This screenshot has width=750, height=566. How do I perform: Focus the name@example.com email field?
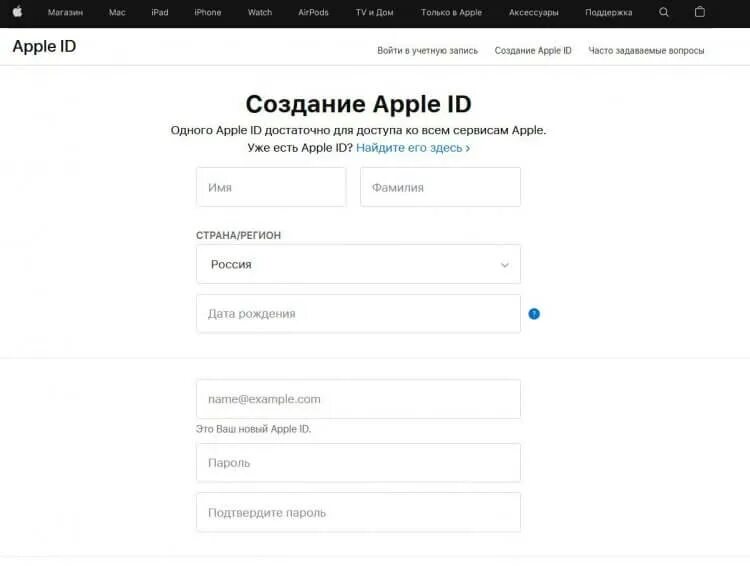[358, 399]
